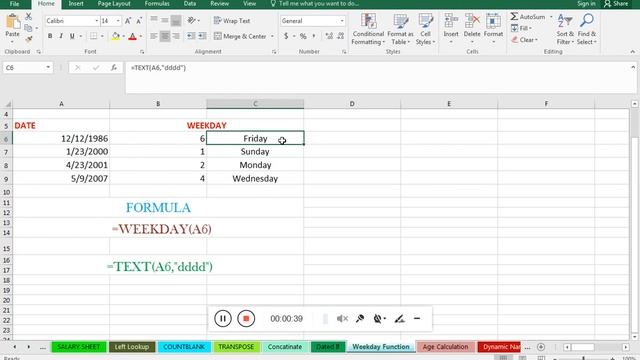Expand Merge & Center dropdown arrow
Viewport: 640px width, 360px height.
click(x=272, y=36)
